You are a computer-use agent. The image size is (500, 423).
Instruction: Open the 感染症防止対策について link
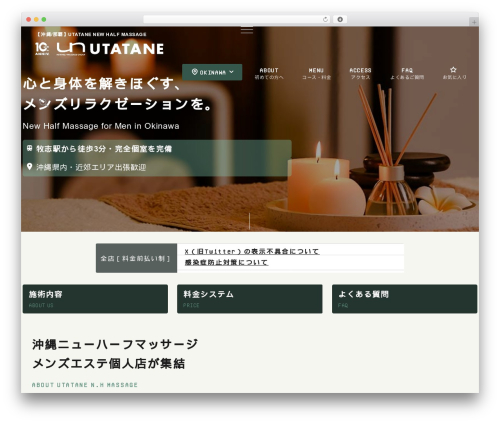[x=226, y=262]
